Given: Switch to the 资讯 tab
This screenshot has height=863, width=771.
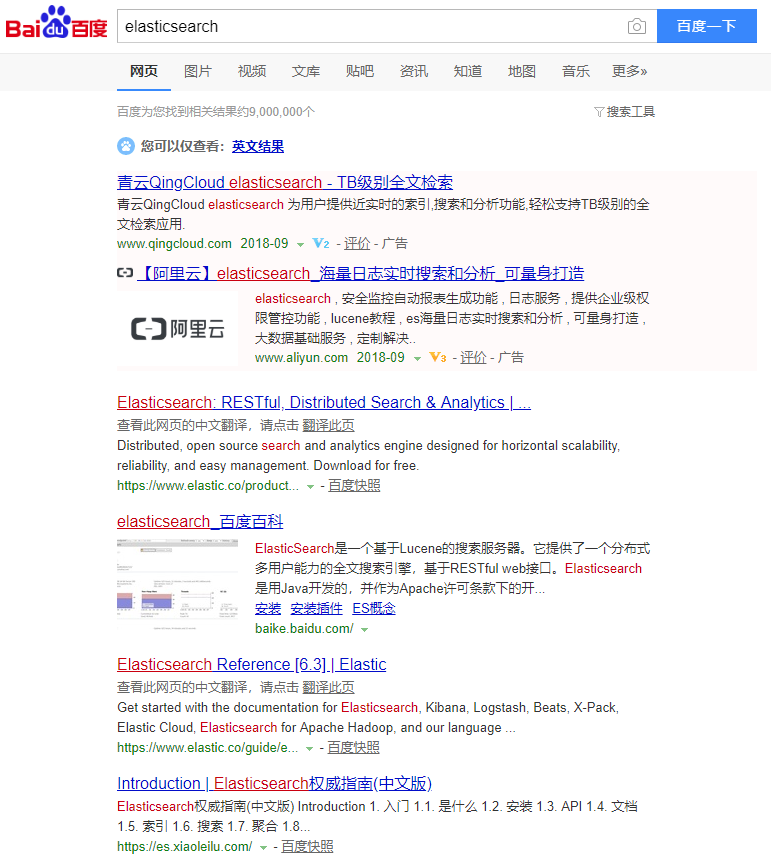Looking at the screenshot, I should point(413,72).
